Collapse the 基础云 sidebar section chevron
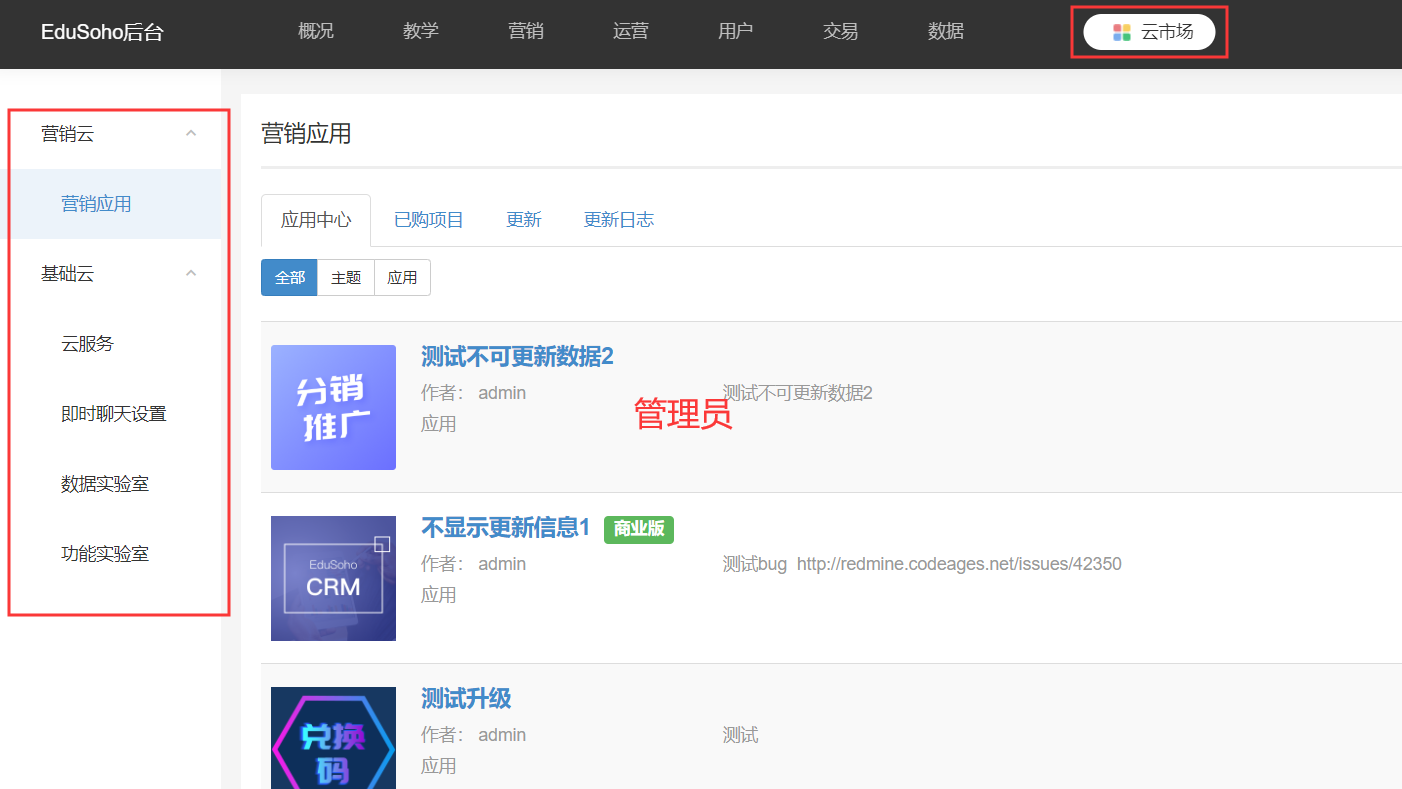The width and height of the screenshot is (1402, 789). 191,273
